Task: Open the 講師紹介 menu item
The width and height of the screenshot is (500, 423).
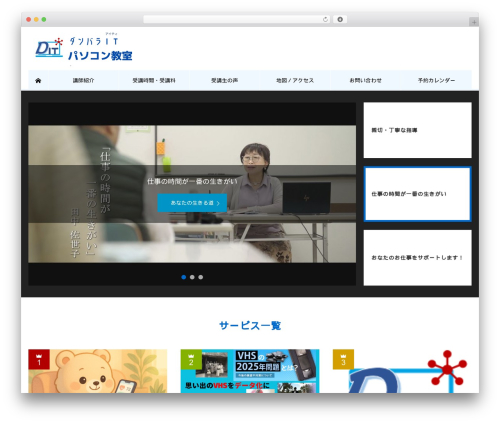Action: (83, 80)
